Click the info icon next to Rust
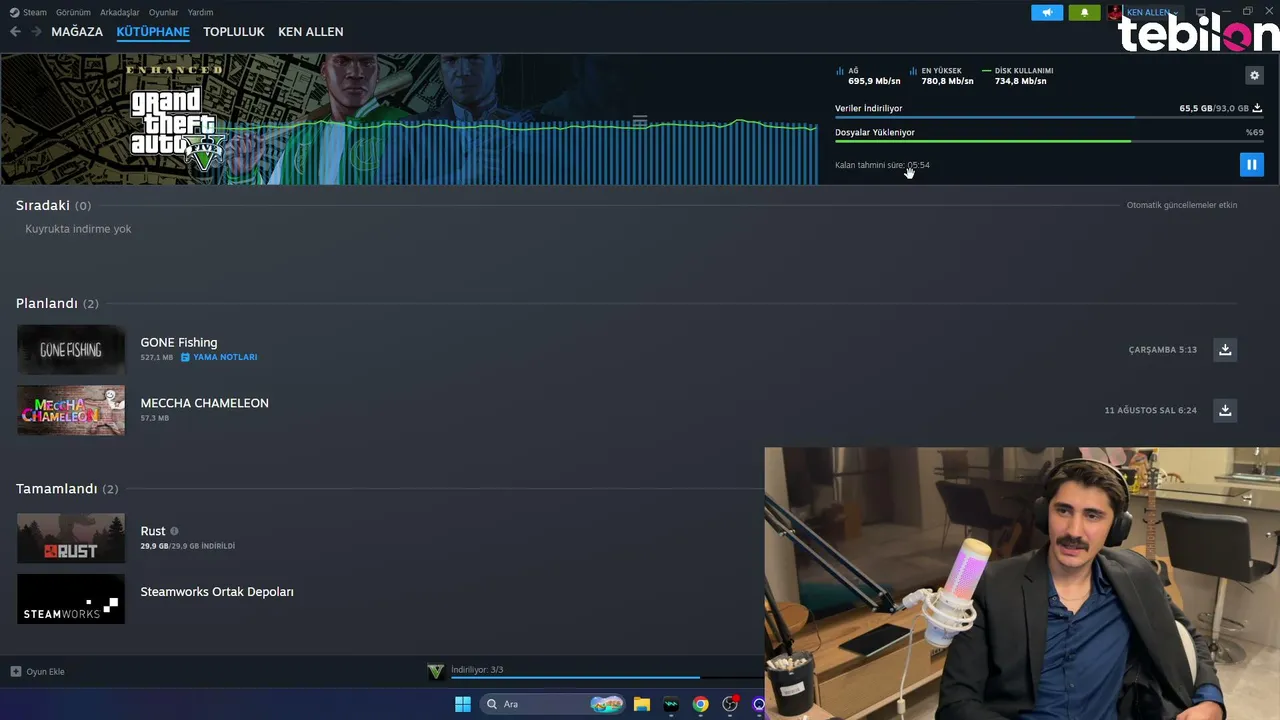This screenshot has height=720, width=1280. pyautogui.click(x=174, y=531)
